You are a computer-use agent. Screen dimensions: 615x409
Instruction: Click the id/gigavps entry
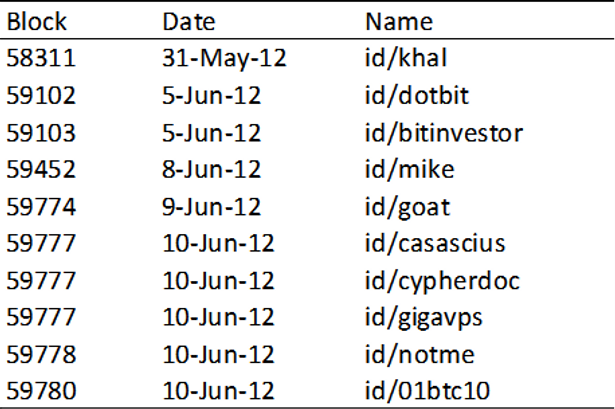(x=422, y=319)
